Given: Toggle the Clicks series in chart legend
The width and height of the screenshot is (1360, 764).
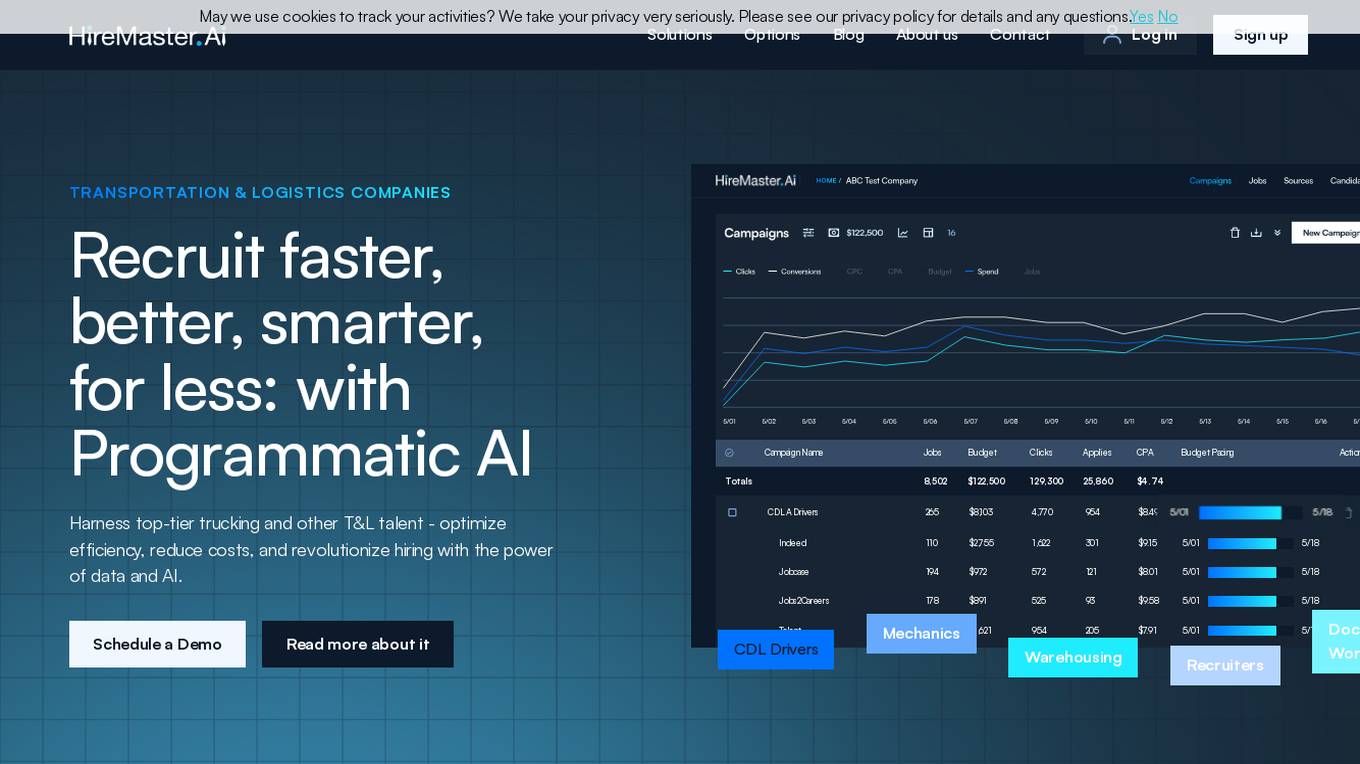Looking at the screenshot, I should pyautogui.click(x=739, y=272).
